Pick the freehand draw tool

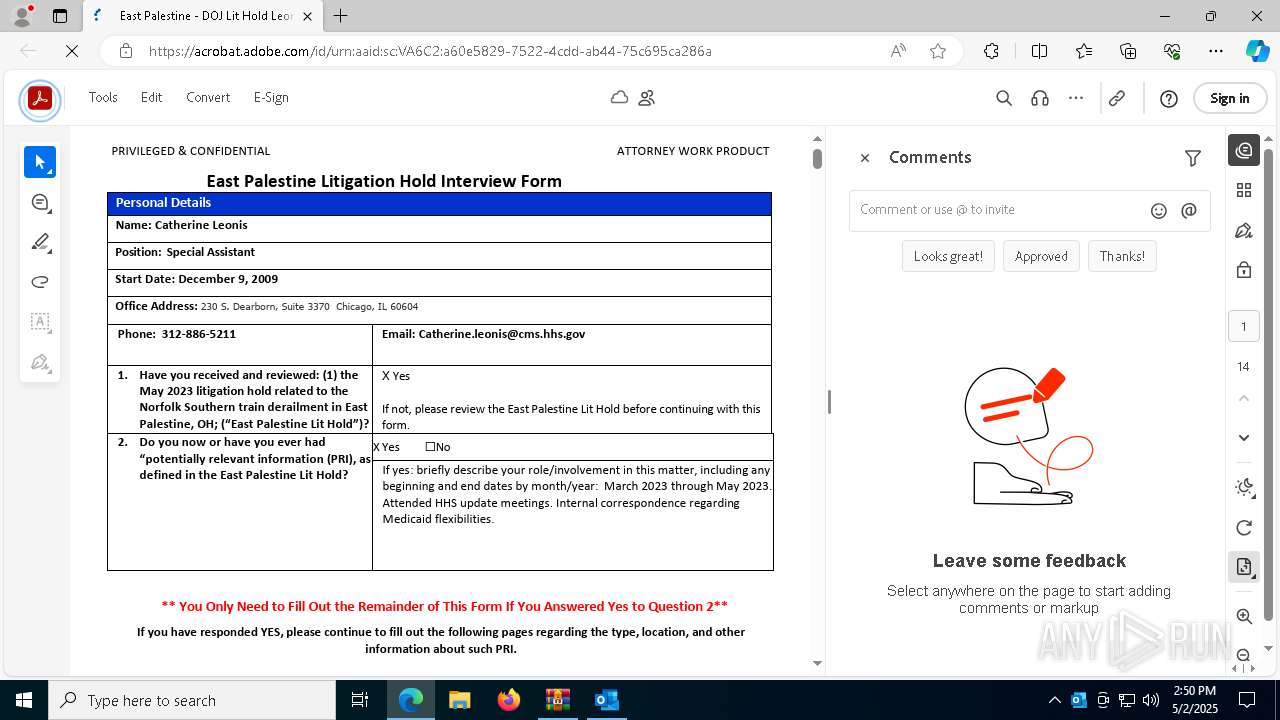(x=40, y=282)
